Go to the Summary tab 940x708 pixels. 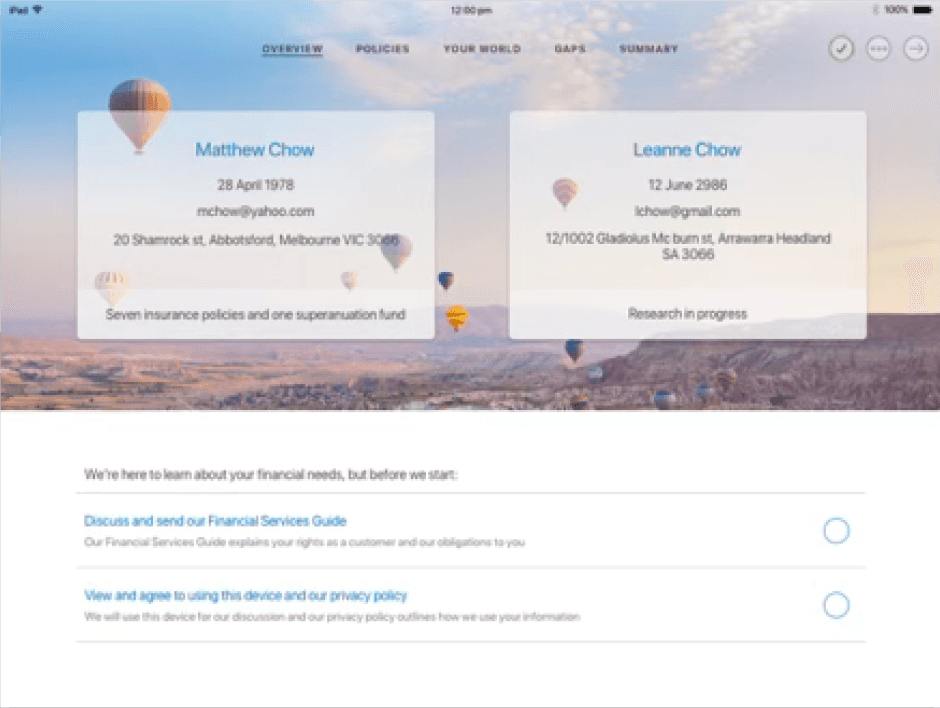pyautogui.click(x=649, y=49)
